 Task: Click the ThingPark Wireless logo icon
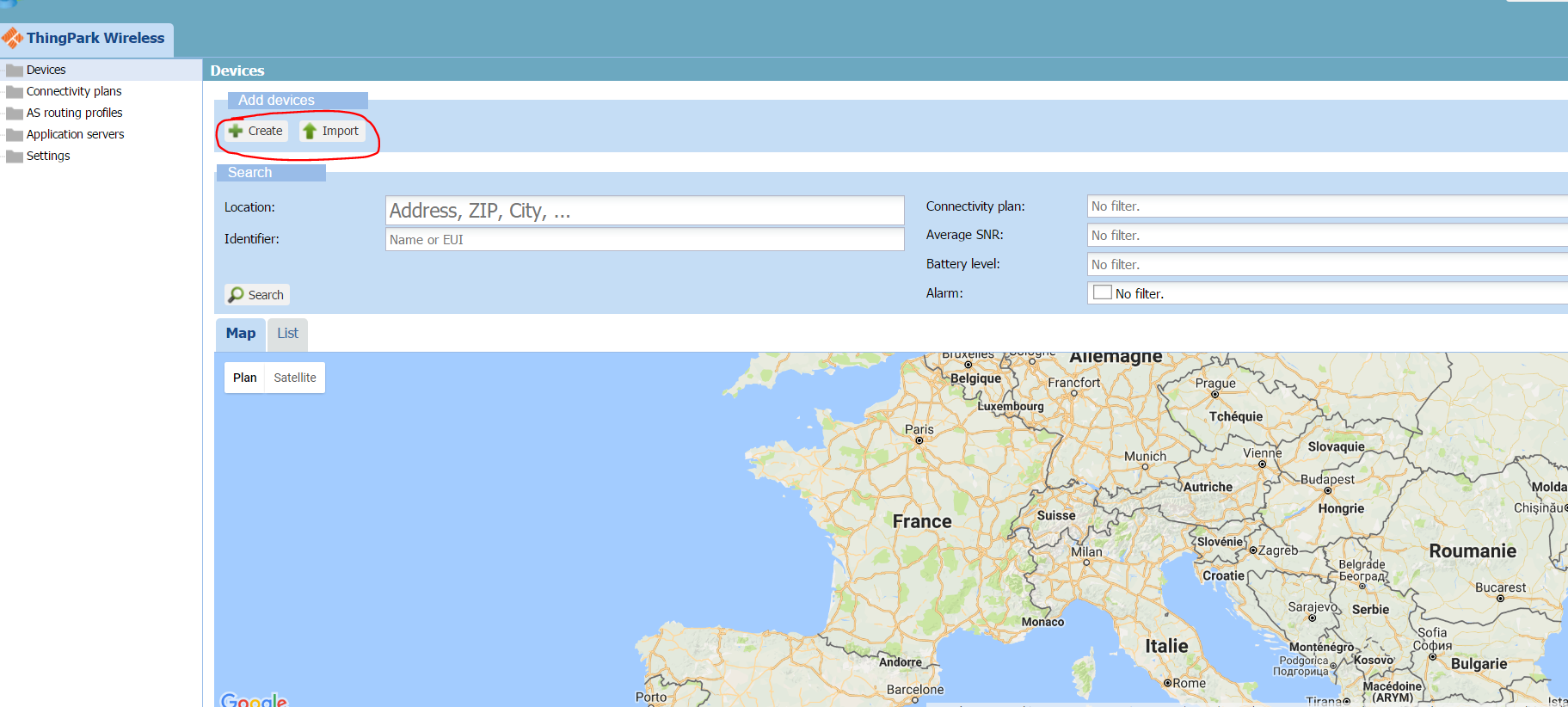pyautogui.click(x=12, y=38)
